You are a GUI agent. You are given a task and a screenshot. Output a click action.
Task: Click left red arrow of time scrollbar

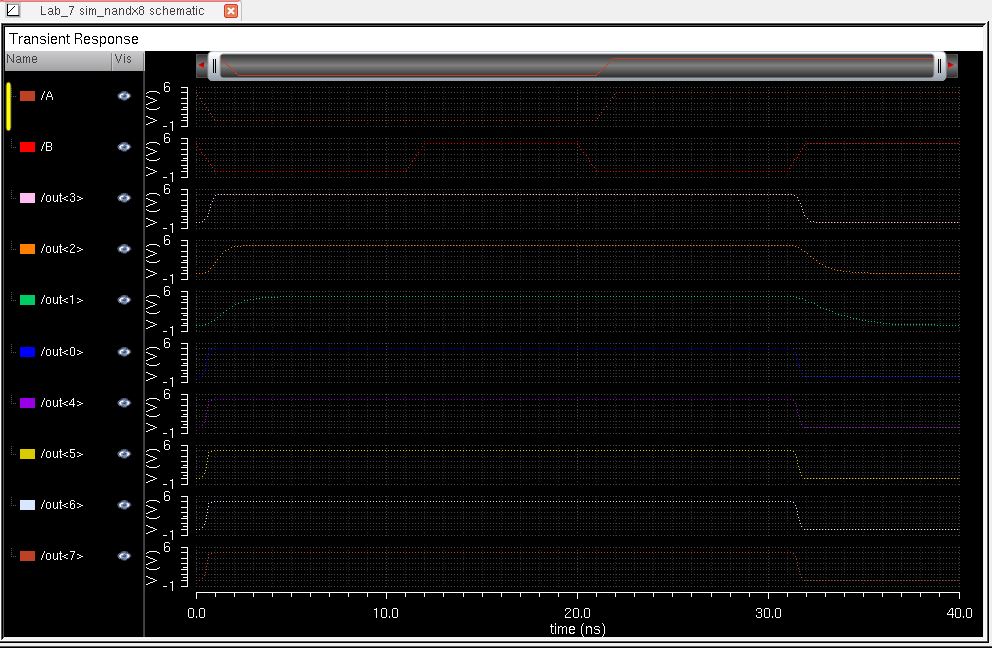(201, 65)
